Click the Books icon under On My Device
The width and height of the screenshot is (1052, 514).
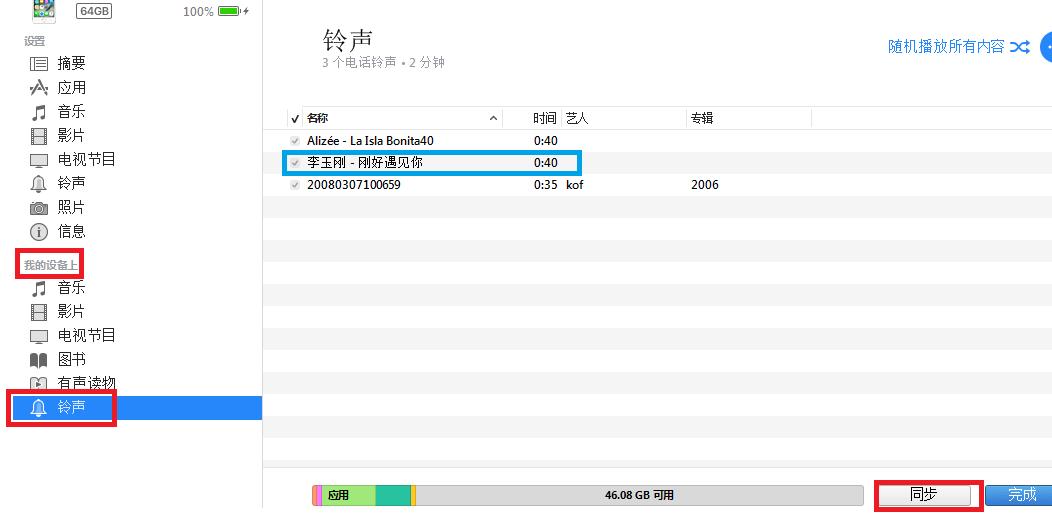(39, 360)
